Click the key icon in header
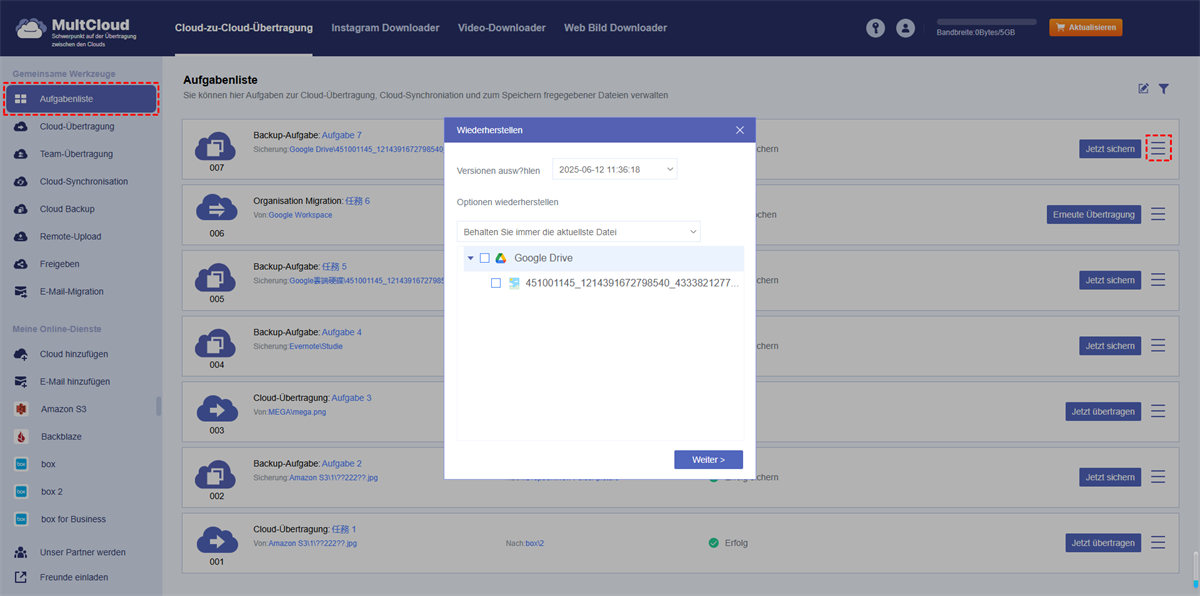The image size is (1200, 596). 876,28
